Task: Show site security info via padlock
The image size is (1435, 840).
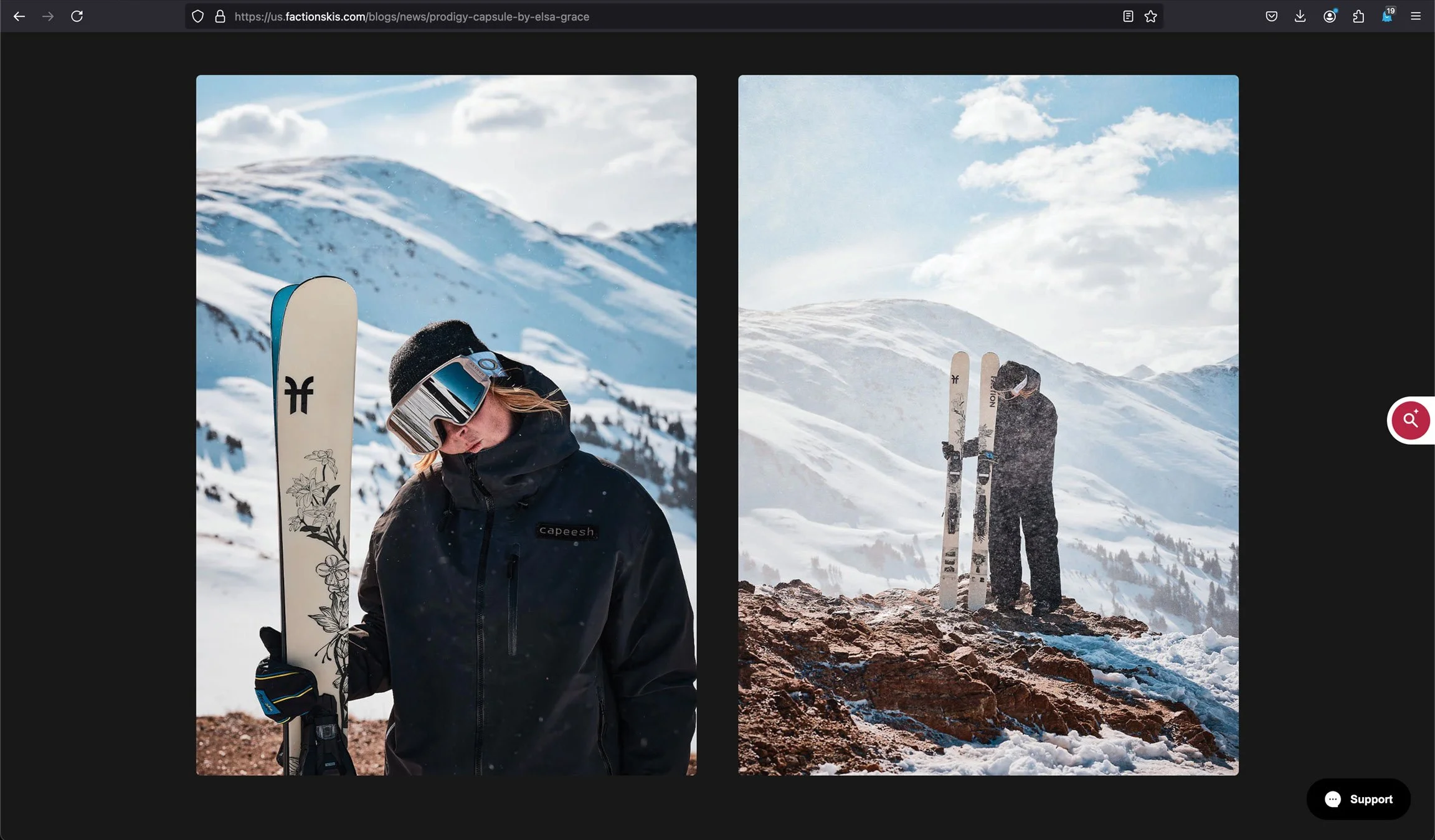Action: click(x=220, y=17)
